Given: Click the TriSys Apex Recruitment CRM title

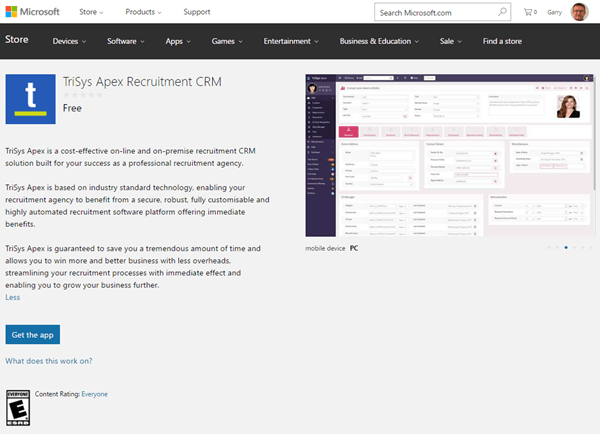Looking at the screenshot, I should [142, 82].
